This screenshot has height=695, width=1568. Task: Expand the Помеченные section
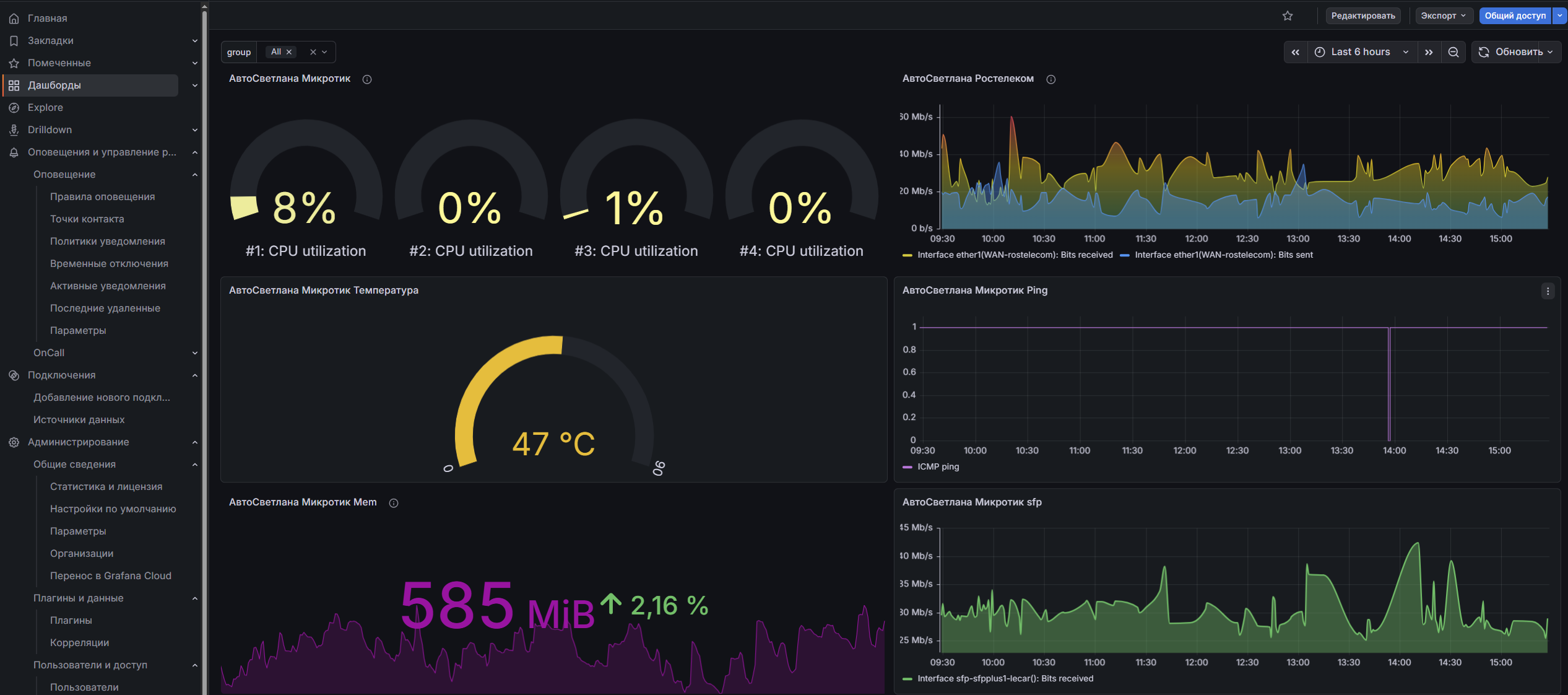[x=195, y=63]
